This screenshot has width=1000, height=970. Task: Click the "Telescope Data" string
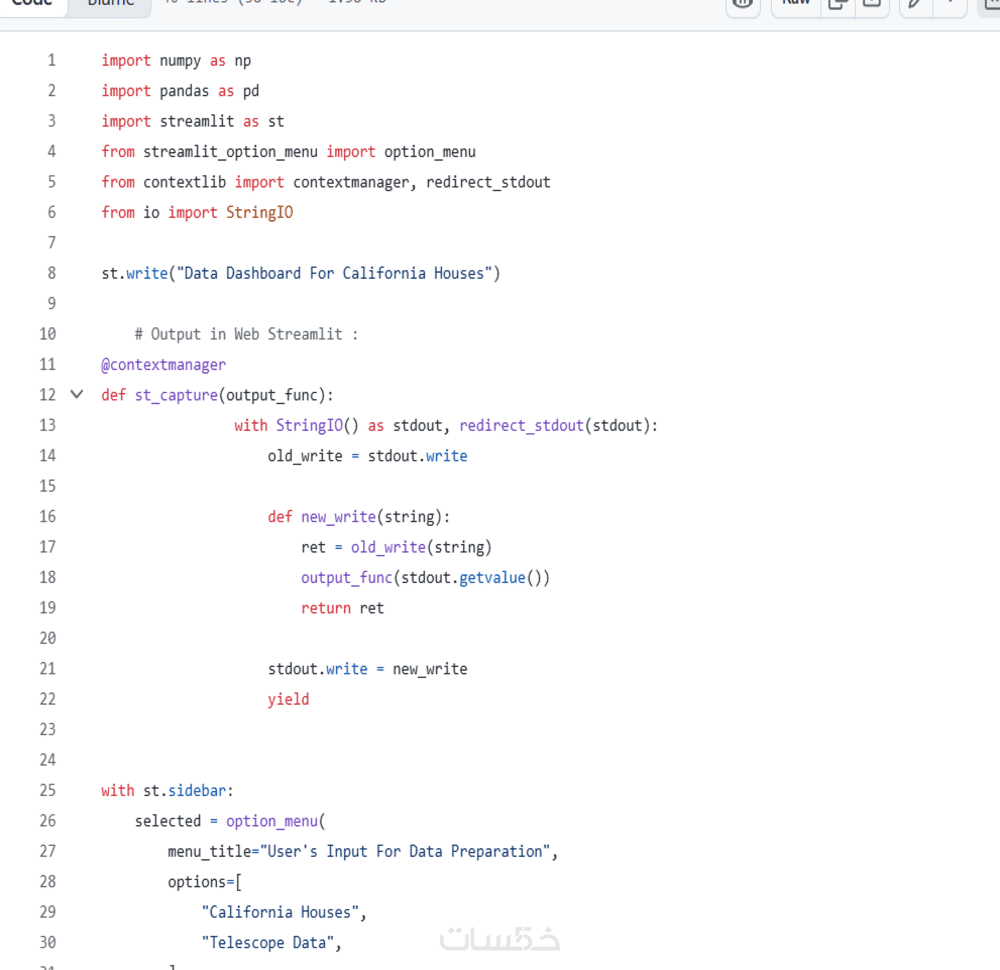point(267,943)
